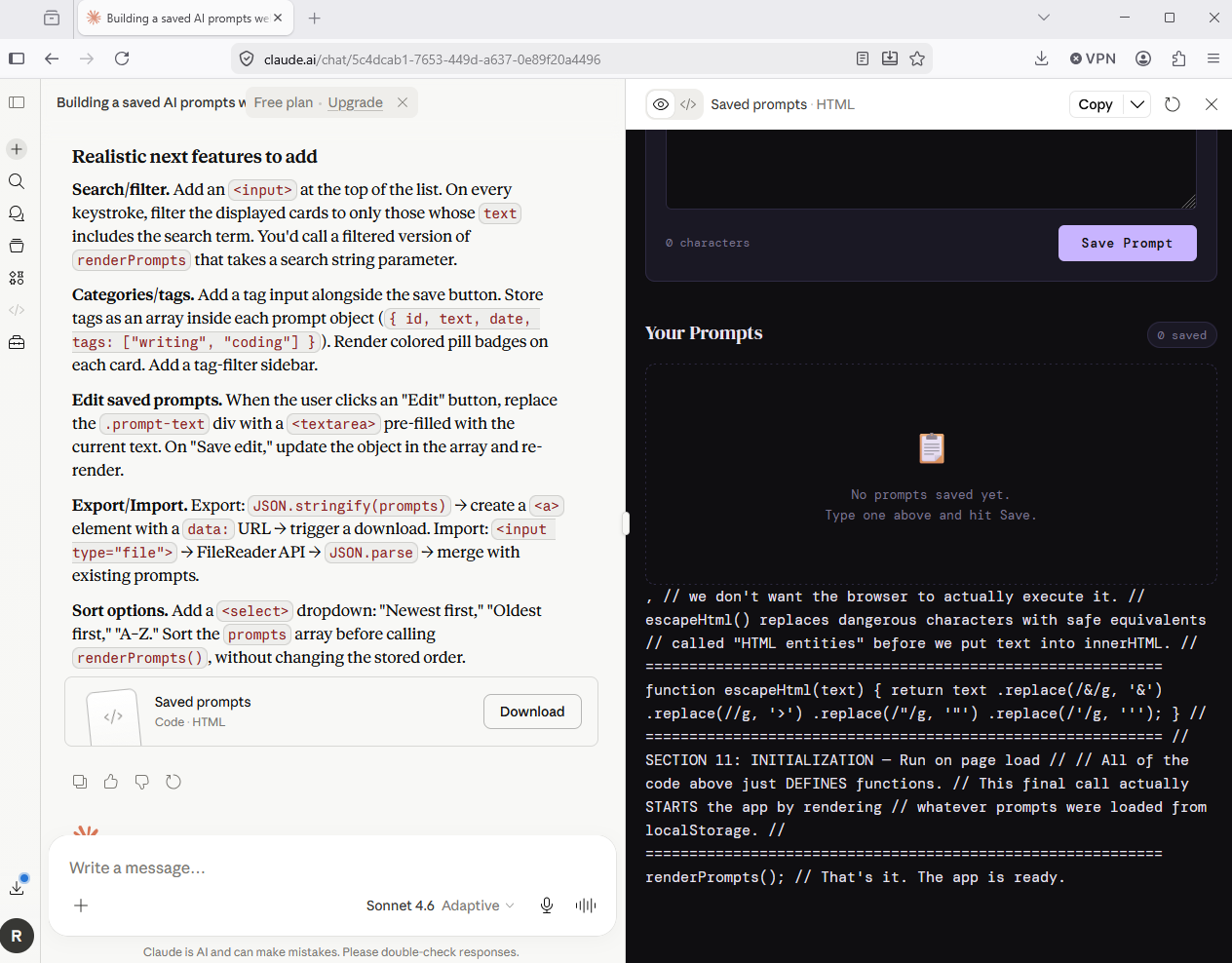Retry the response
The width and height of the screenshot is (1232, 963).
click(x=173, y=782)
